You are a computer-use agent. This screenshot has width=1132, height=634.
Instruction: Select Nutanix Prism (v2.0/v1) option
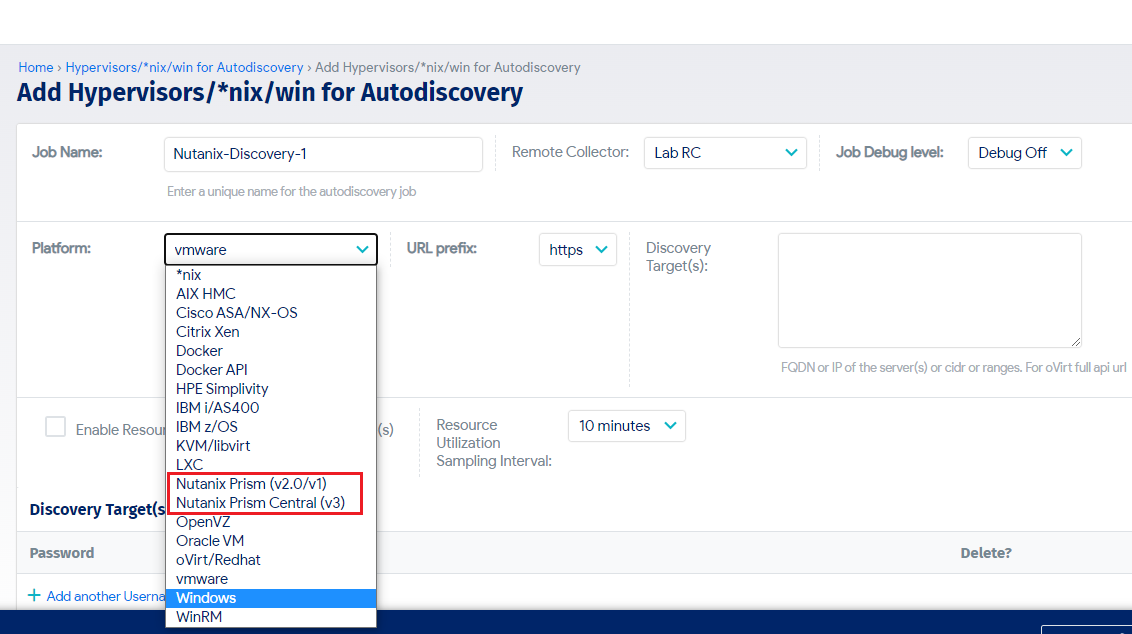[271, 484]
